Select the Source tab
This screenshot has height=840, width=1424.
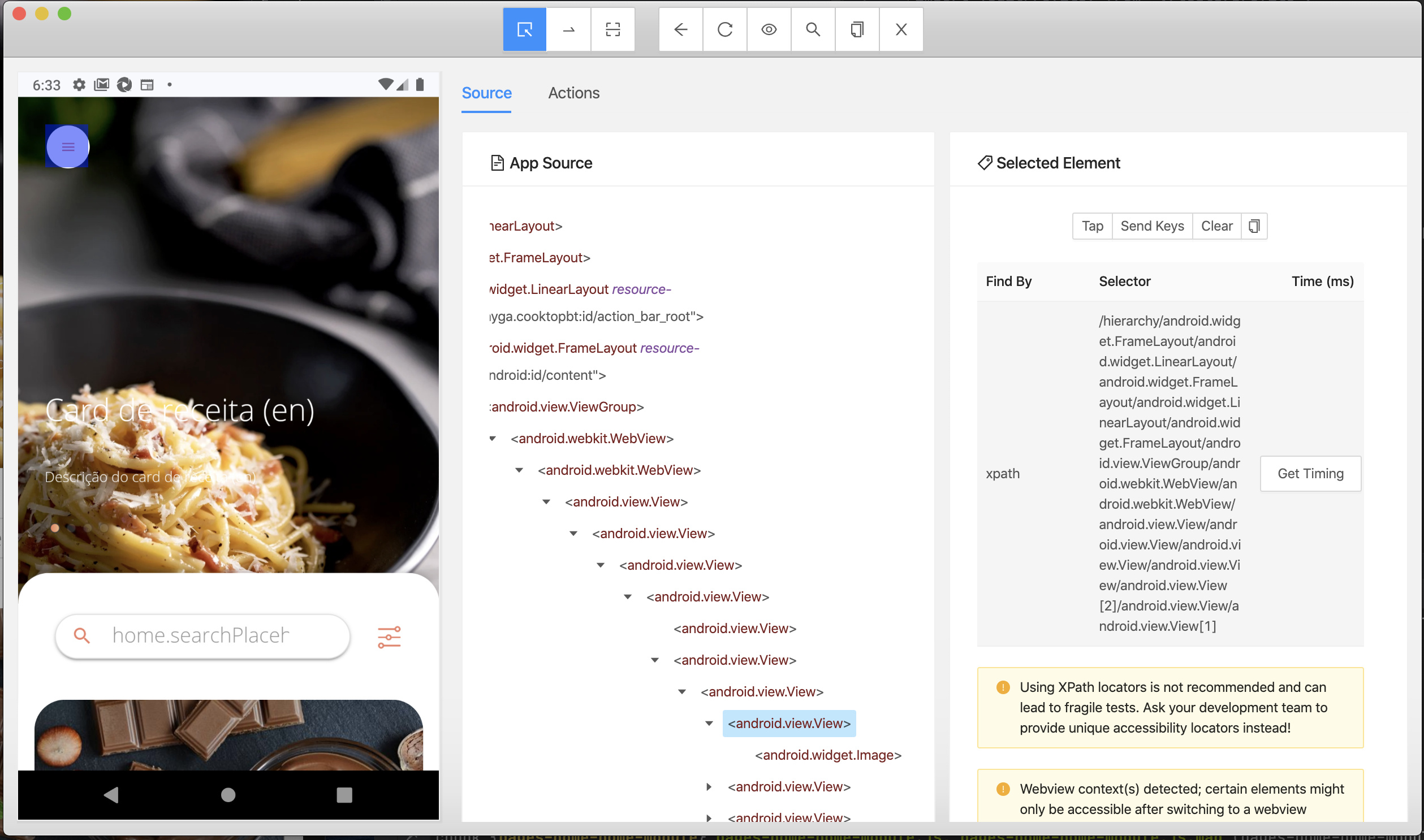[x=486, y=93]
